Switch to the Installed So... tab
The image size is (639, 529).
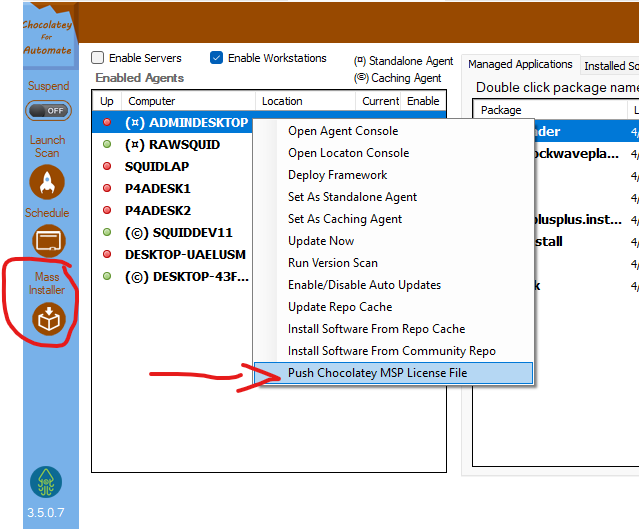click(x=610, y=66)
